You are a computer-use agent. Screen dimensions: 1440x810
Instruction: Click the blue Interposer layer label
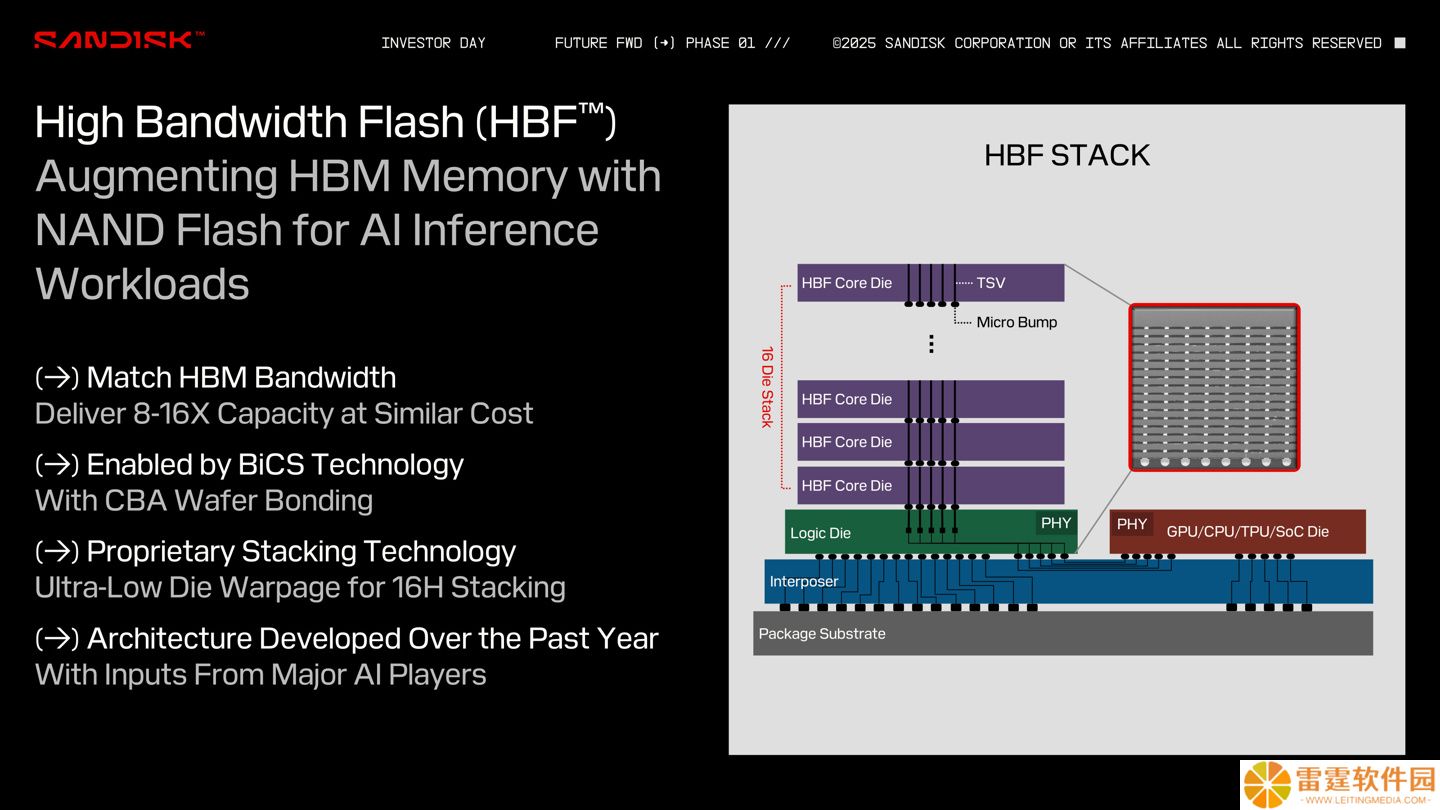point(804,581)
